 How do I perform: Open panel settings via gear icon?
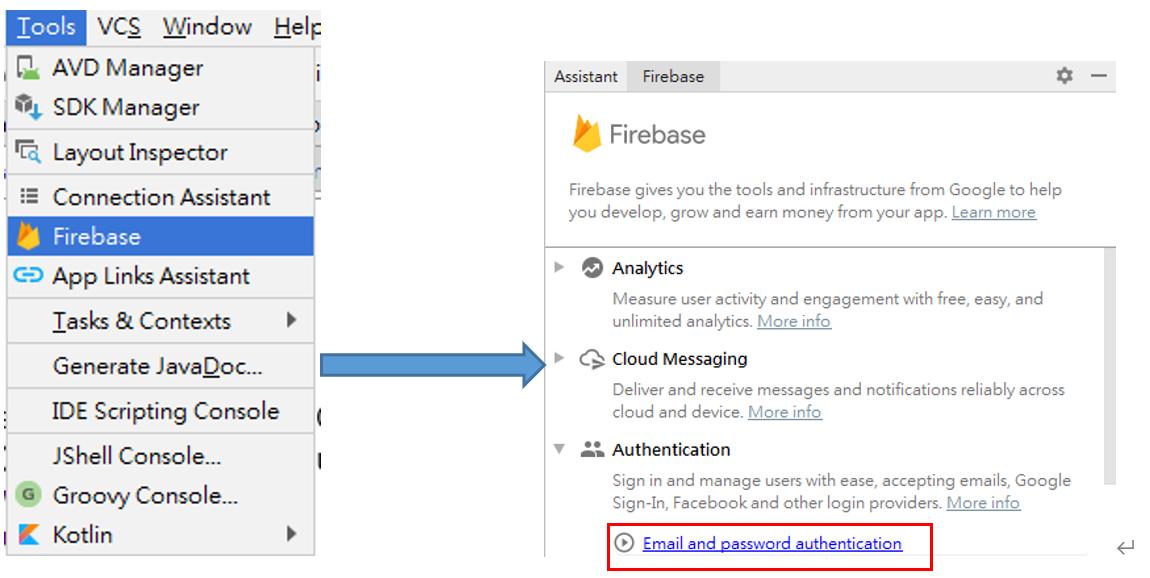[x=1064, y=76]
